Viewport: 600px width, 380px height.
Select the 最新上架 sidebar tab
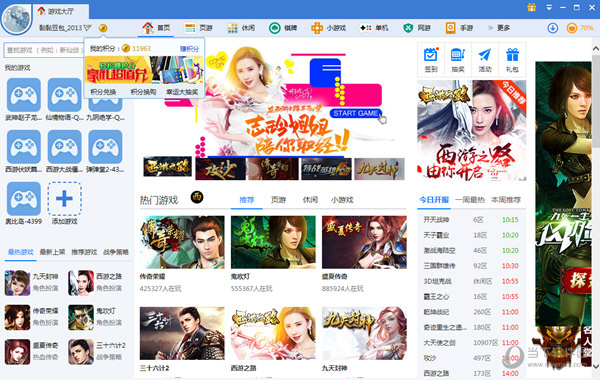[52, 252]
